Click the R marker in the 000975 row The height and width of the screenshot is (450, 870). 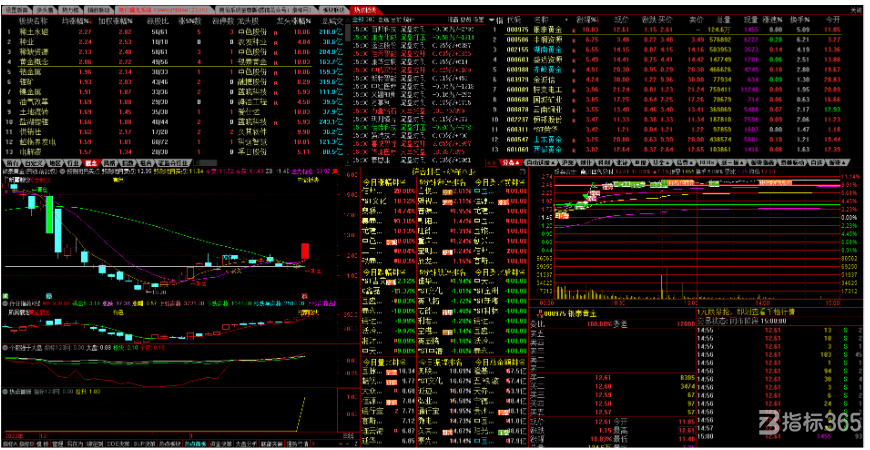pyautogui.click(x=574, y=30)
